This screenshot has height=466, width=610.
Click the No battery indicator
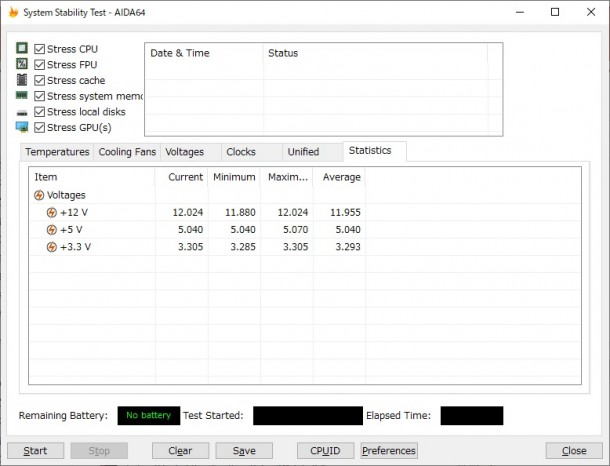coord(149,415)
